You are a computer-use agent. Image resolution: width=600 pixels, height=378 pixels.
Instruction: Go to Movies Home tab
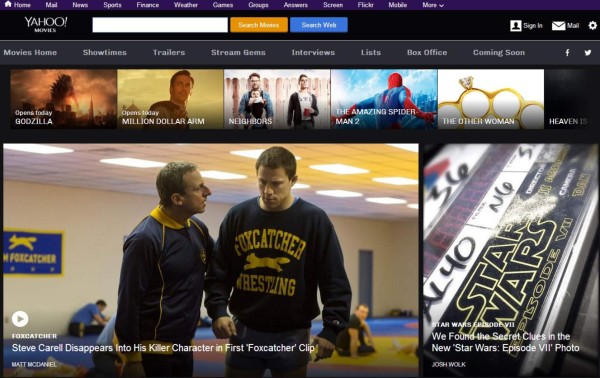pos(30,52)
